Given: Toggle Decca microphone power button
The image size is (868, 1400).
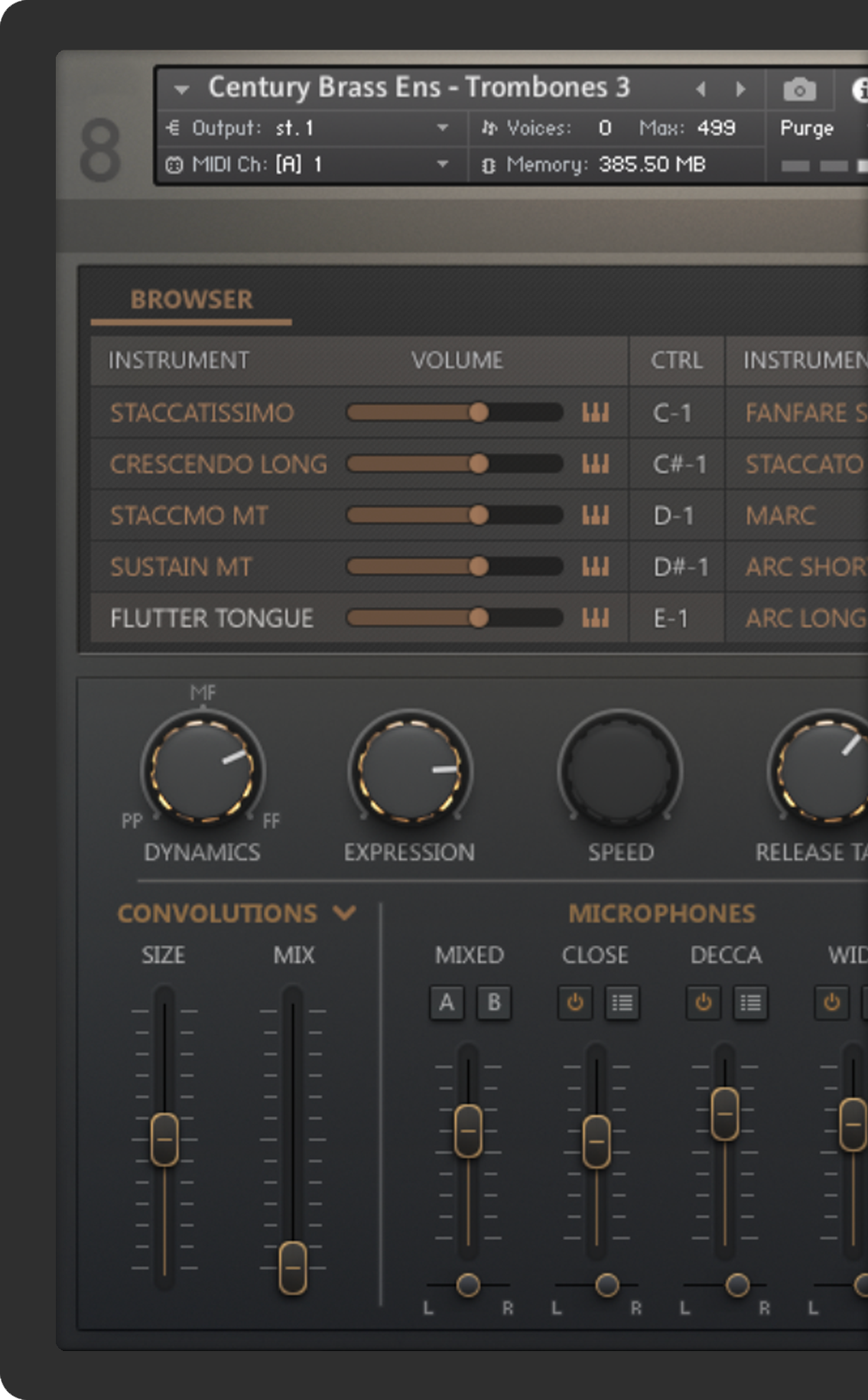Looking at the screenshot, I should point(704,1002).
